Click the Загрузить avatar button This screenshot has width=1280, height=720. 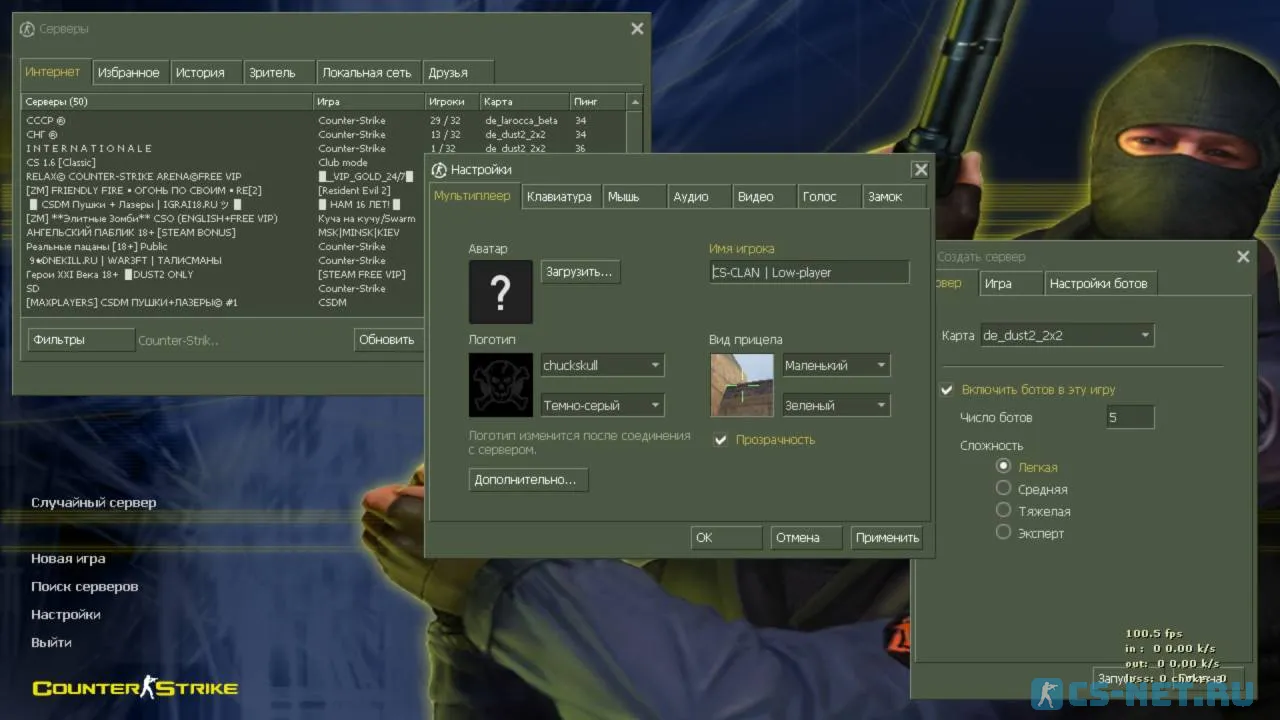(x=580, y=272)
